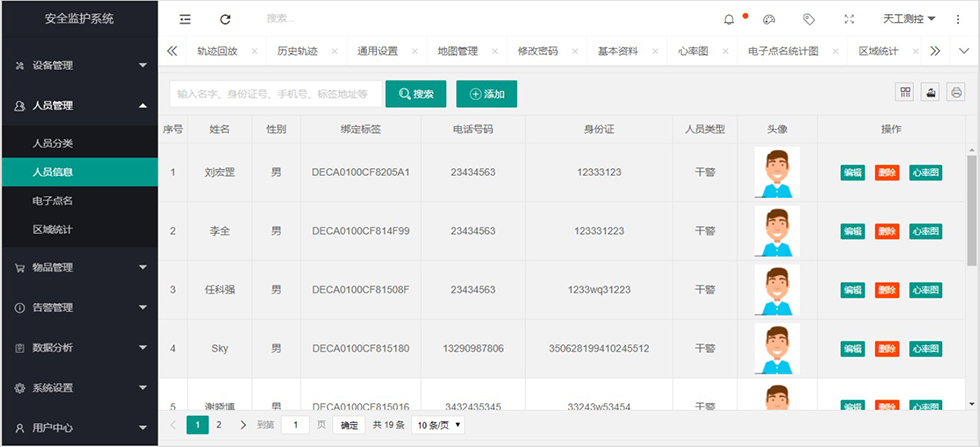Delete the Sky row with 删除
Viewport: 980px width, 447px height.
pyautogui.click(x=887, y=349)
